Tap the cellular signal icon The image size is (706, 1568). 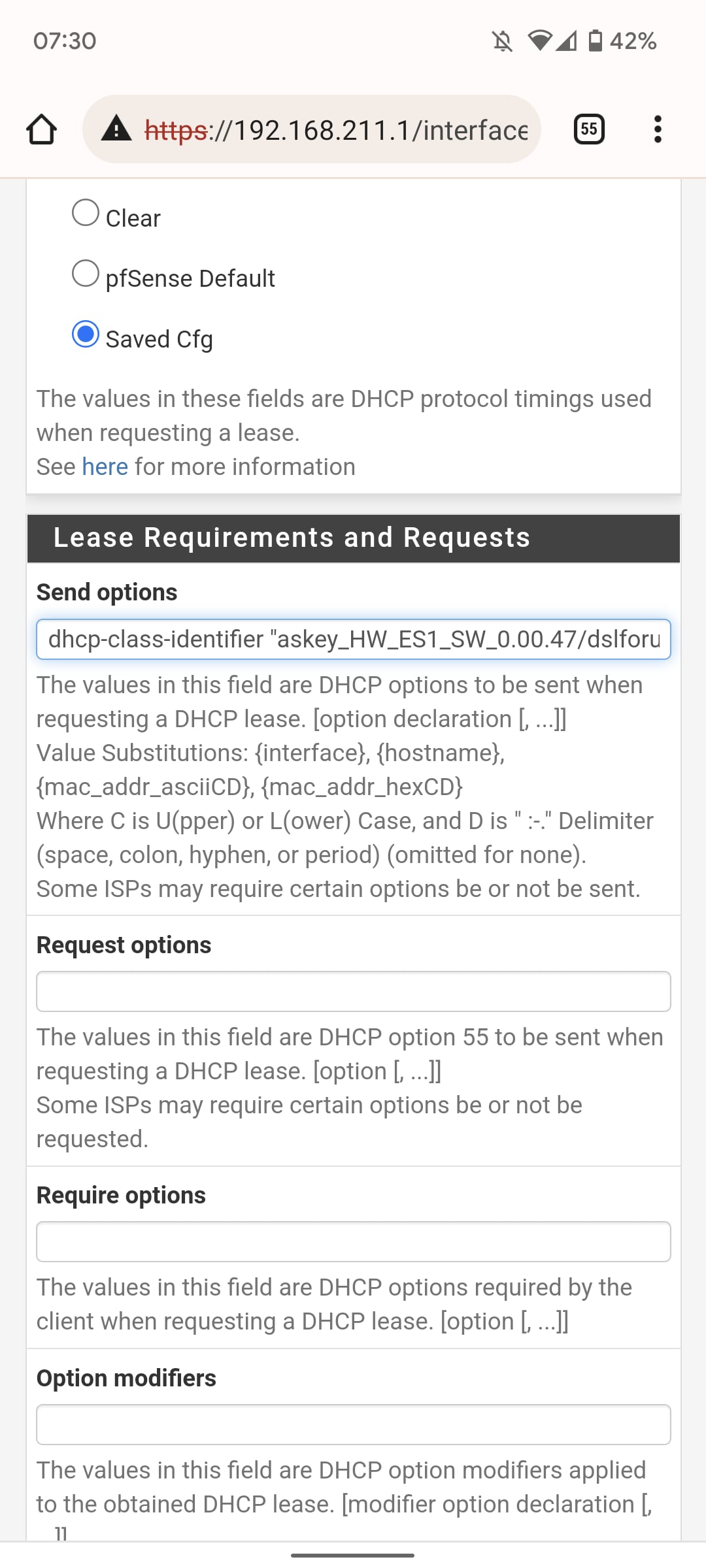click(567, 41)
